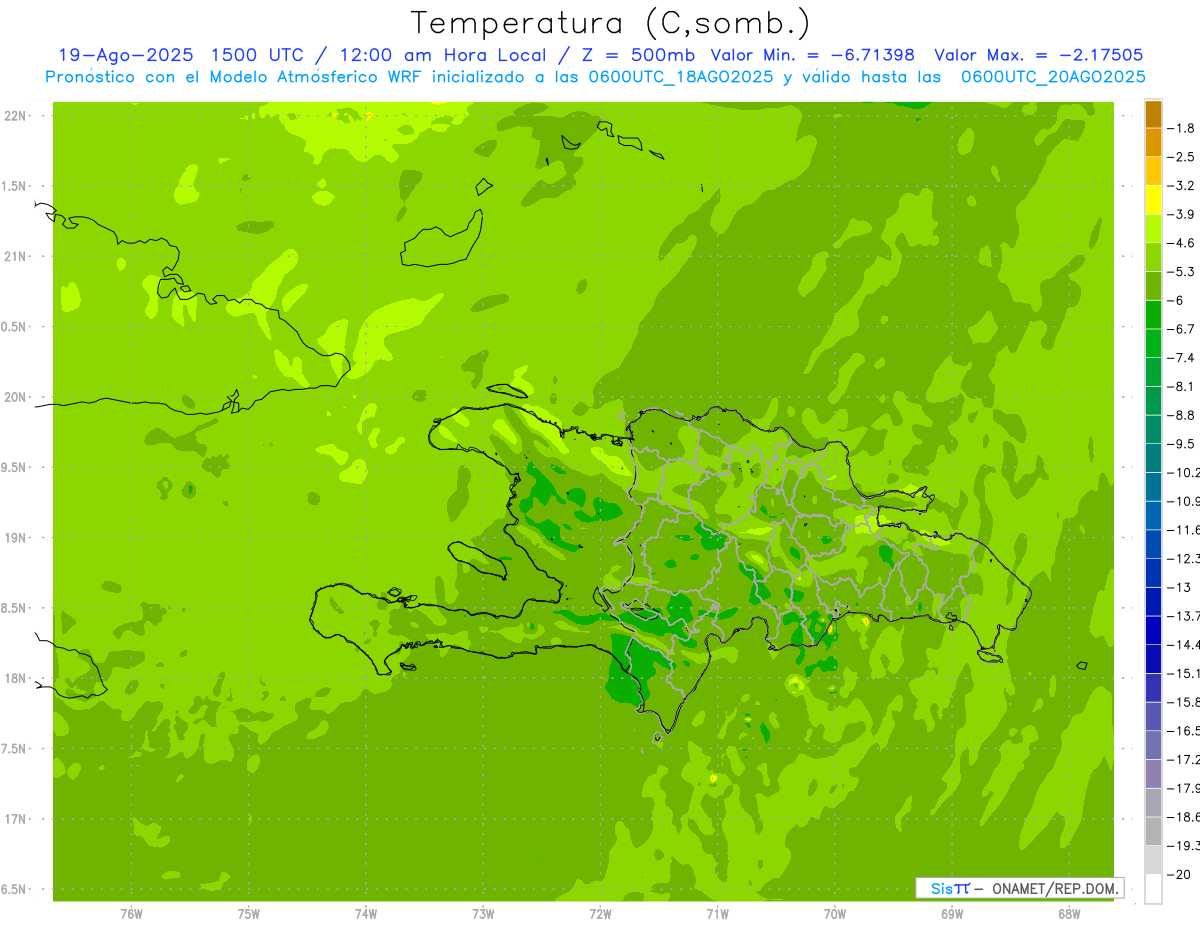Click the '-8.8' colorbar label
The height and width of the screenshot is (927, 1200).
(x=1182, y=415)
